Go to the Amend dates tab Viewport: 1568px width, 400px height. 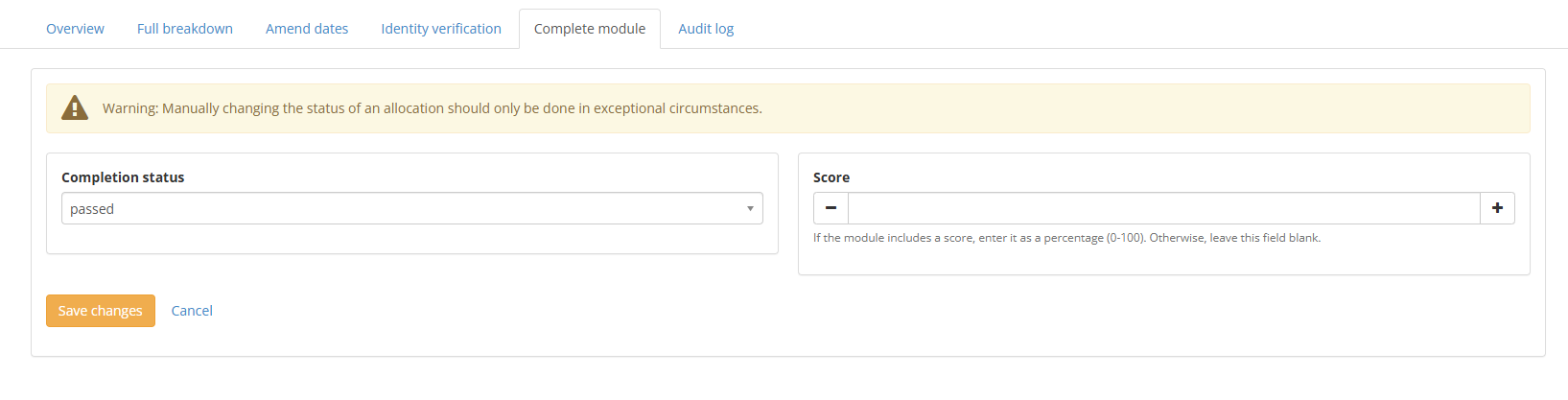tap(307, 29)
